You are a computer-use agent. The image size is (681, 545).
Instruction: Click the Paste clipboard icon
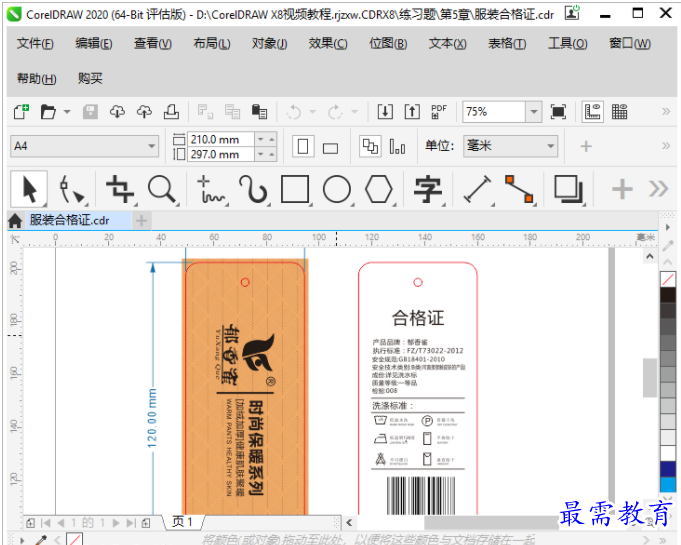(x=259, y=112)
